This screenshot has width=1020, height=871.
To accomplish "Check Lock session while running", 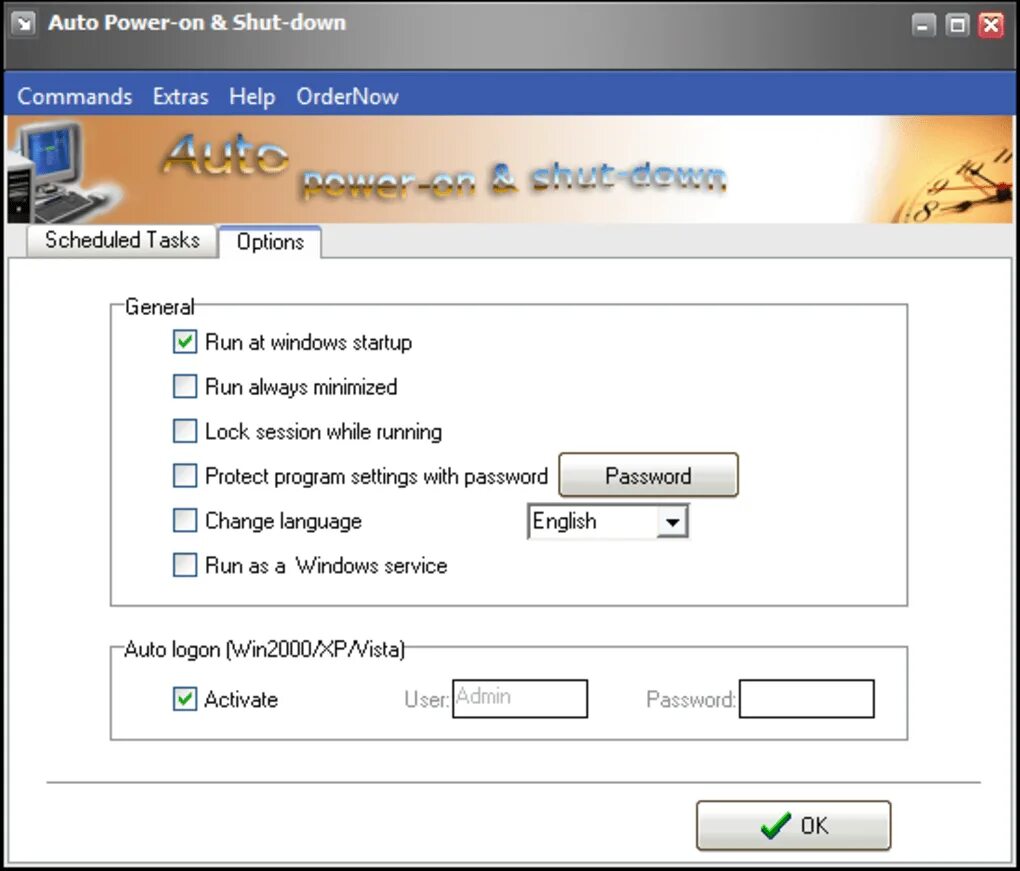I will [x=185, y=431].
